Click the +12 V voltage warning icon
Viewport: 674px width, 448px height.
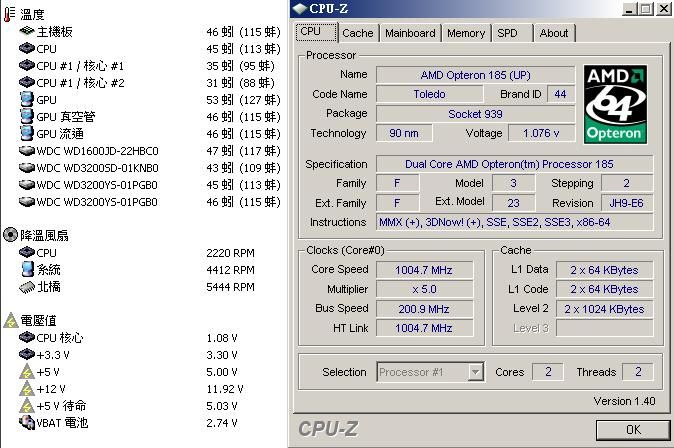26,389
